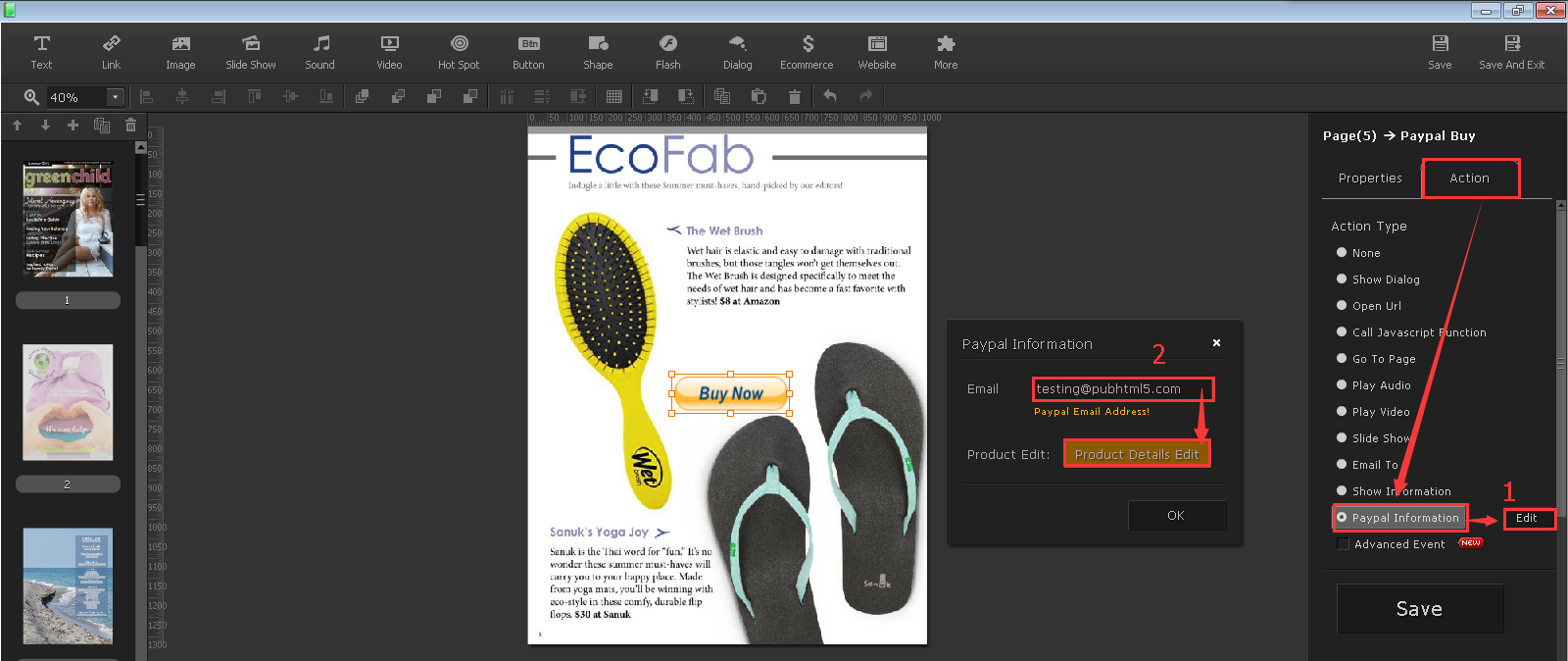Toggle the grid display
Image resolution: width=1568 pixels, height=661 pixels.
tap(614, 96)
